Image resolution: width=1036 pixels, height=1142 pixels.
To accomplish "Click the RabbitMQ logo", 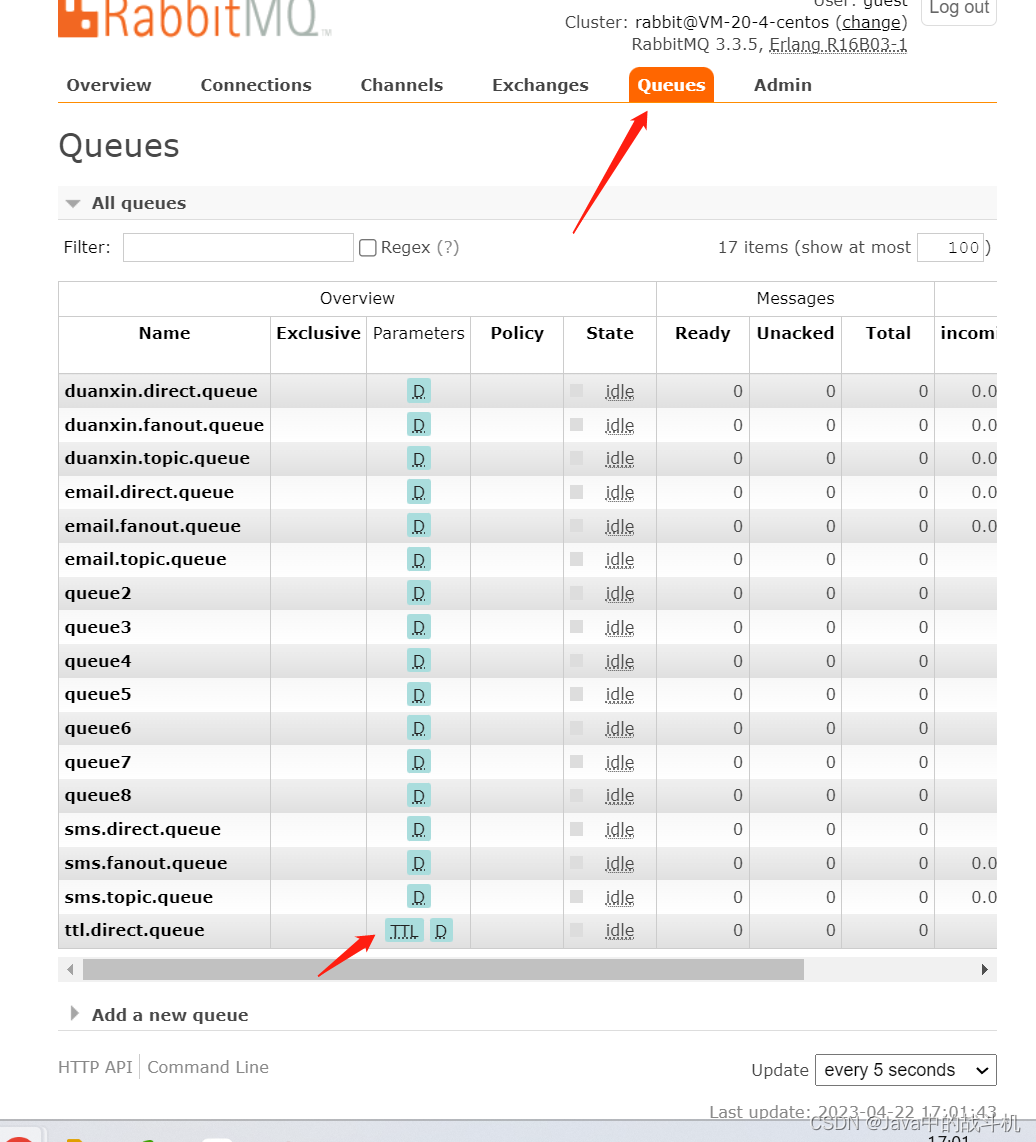I will coord(195,19).
